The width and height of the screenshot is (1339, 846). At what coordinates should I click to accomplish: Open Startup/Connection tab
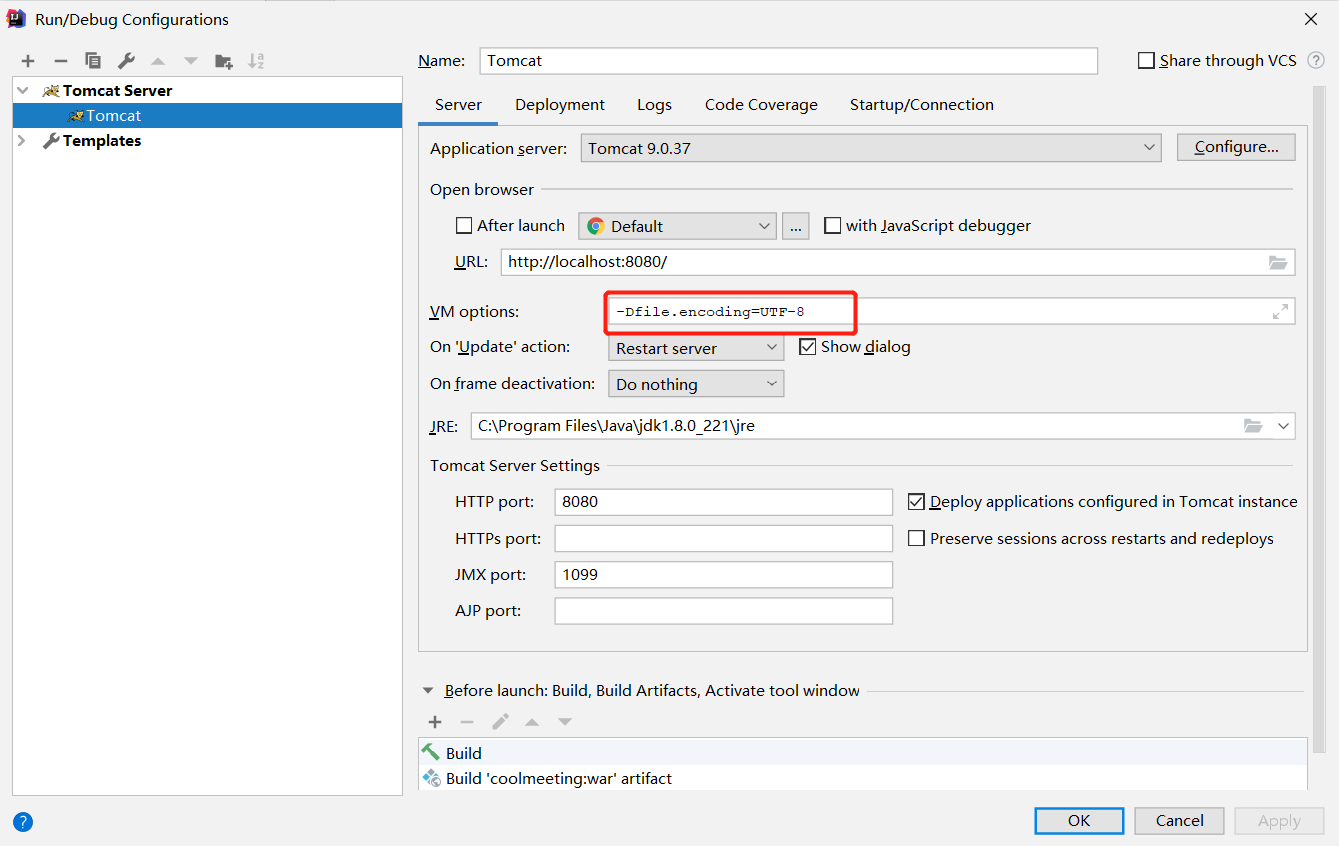coord(922,105)
